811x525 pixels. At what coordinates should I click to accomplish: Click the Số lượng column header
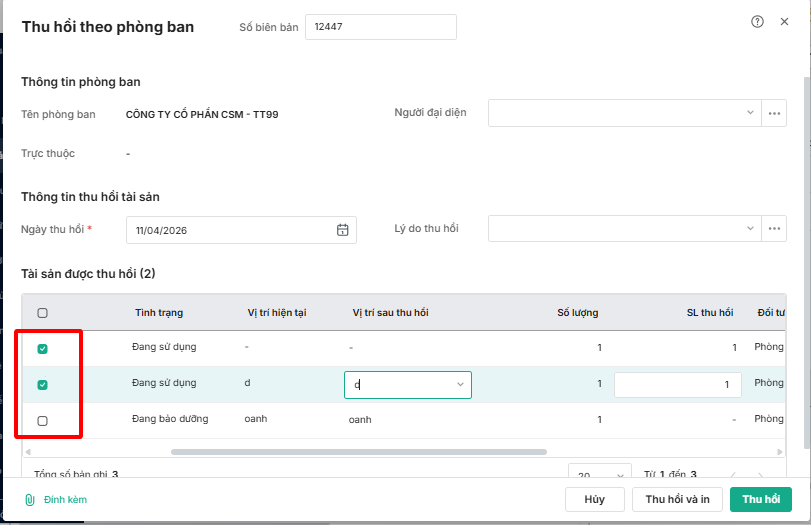coord(577,313)
